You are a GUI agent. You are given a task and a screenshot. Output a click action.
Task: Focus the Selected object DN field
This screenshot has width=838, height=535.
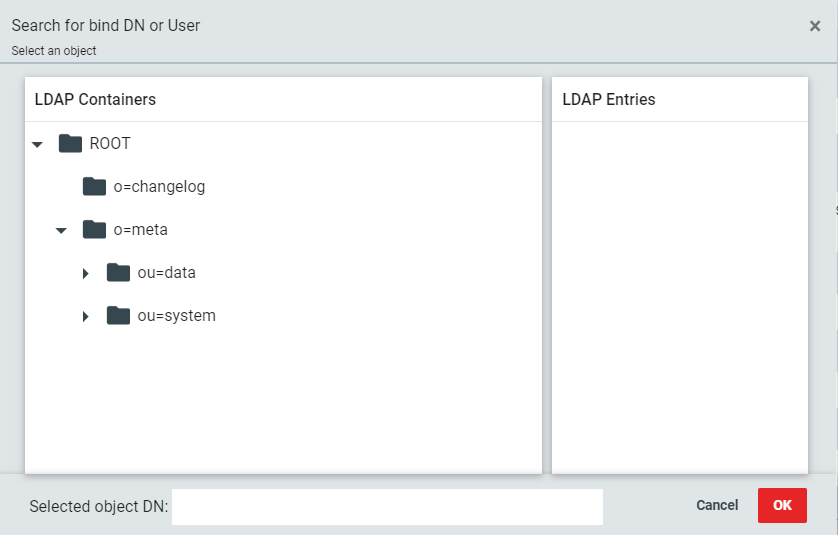[387, 507]
